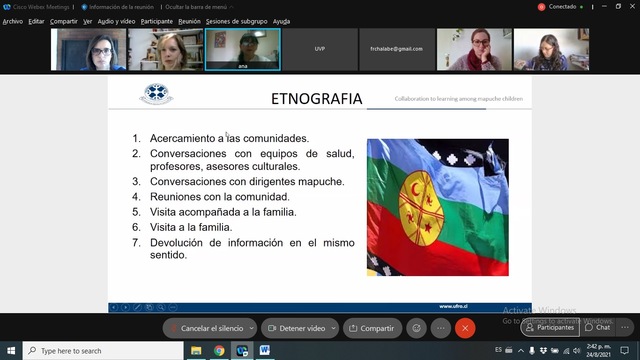Image resolution: width=640 pixels, height=360 pixels.
Task: Open Word from the Windows taskbar
Action: pos(264,351)
